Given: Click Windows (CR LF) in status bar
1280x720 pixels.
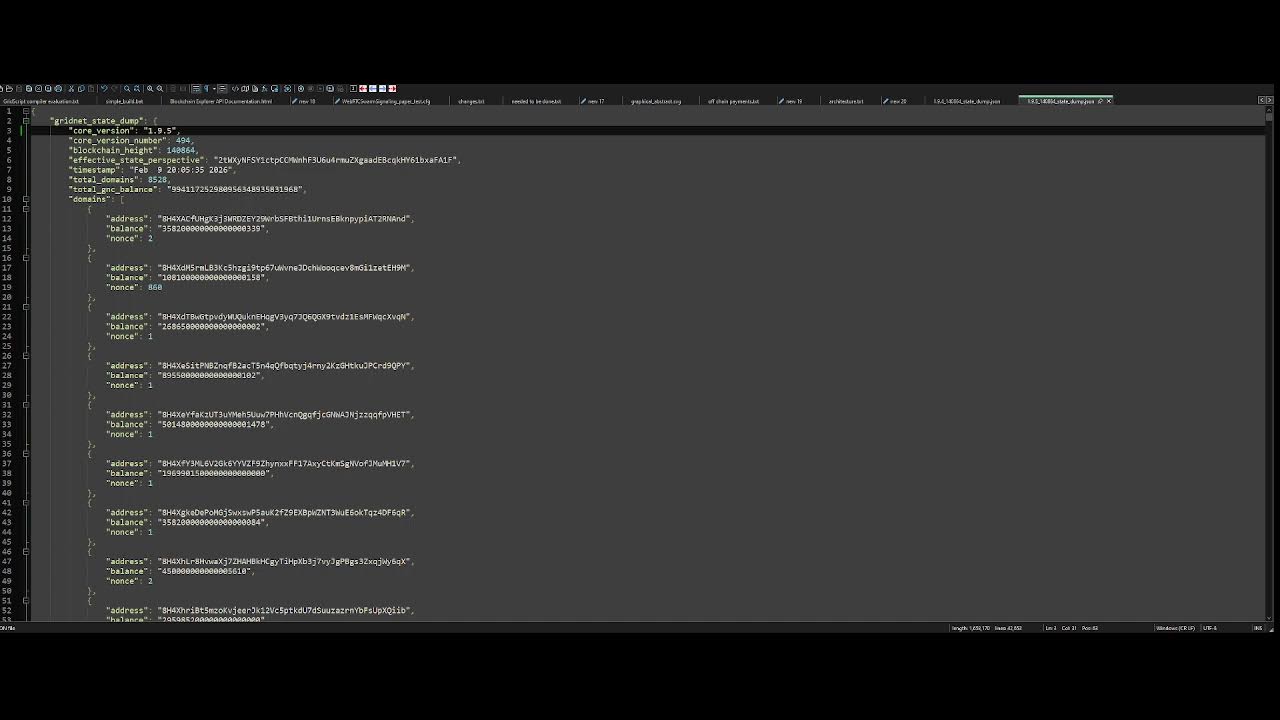Looking at the screenshot, I should pos(1175,628).
